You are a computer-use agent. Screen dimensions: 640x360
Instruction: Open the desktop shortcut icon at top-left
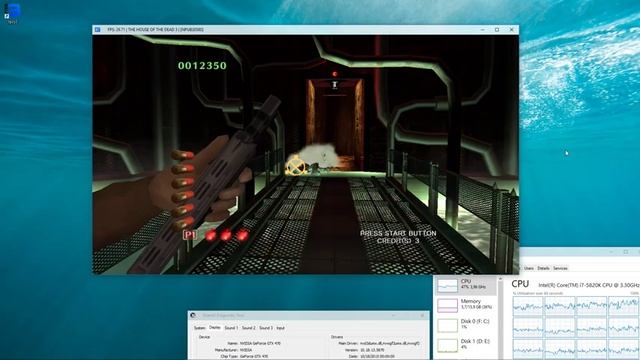pyautogui.click(x=12, y=13)
